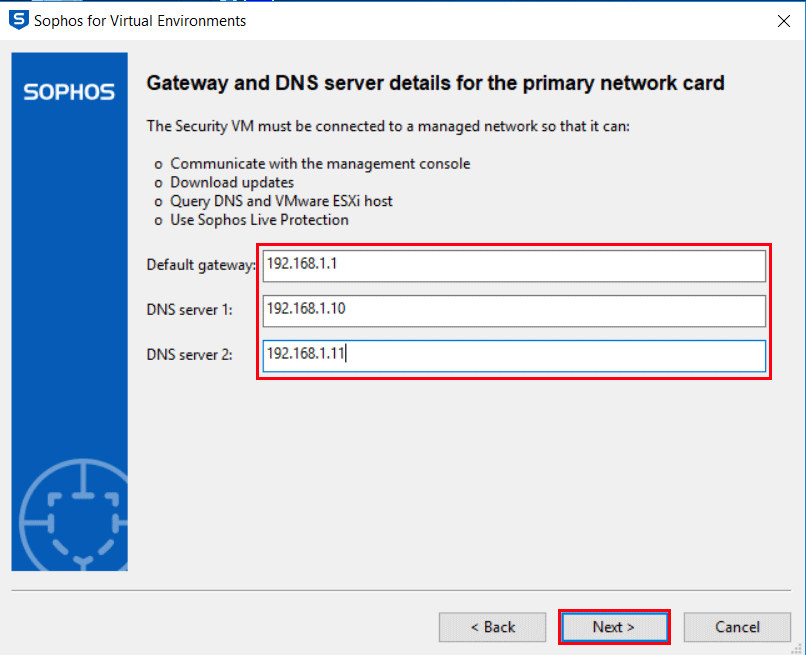Viewport: 806px width, 655px height.
Task: Click the 'DNS server 1:' label
Action: tap(189, 310)
